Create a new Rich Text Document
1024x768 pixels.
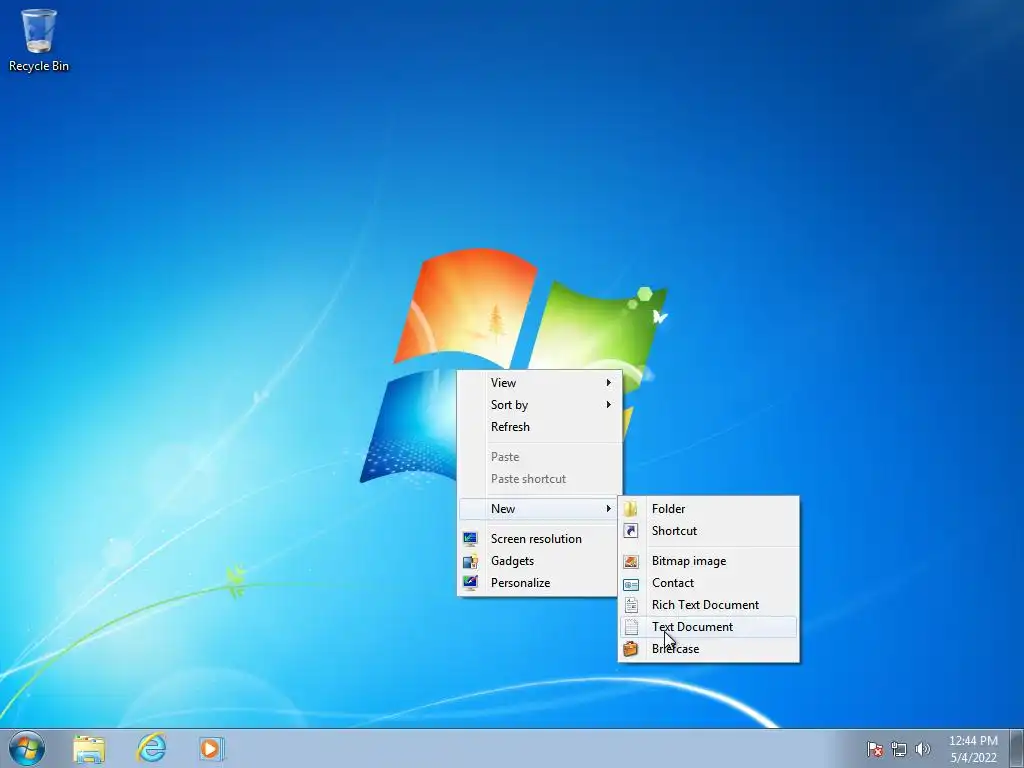pos(709,605)
